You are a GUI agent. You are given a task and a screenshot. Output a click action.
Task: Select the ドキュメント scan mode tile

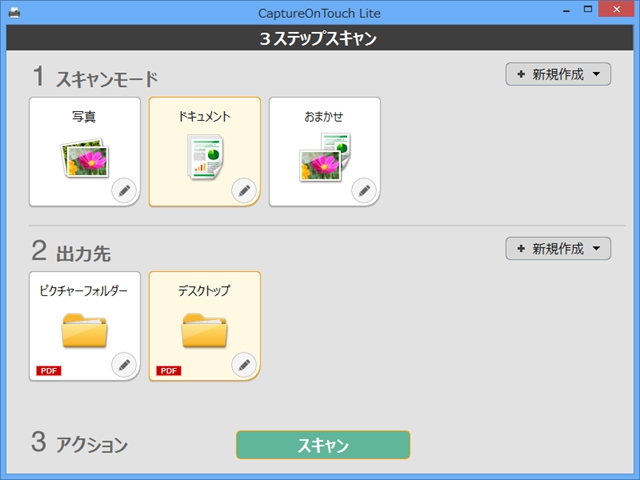click(204, 151)
